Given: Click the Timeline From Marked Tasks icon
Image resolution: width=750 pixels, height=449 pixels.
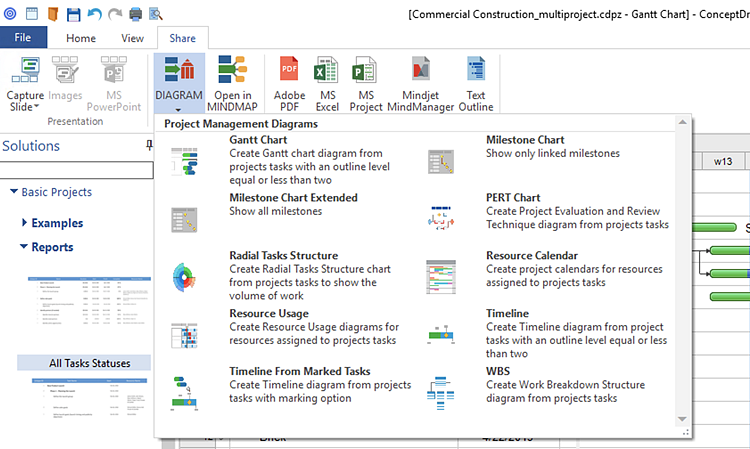Looking at the screenshot, I should click(185, 394).
